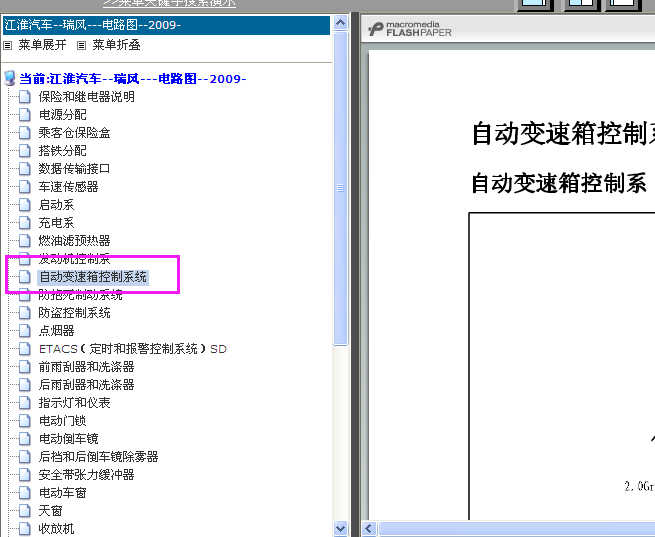Screen dimensions: 655x537
Task: Click page icon next to ETACS entry
Action: click(x=25, y=349)
